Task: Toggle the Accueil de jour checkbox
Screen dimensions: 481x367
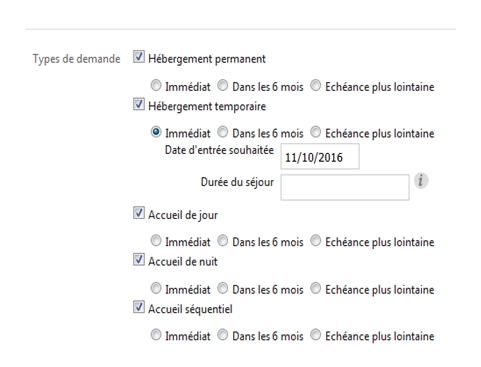Action: 139,213
